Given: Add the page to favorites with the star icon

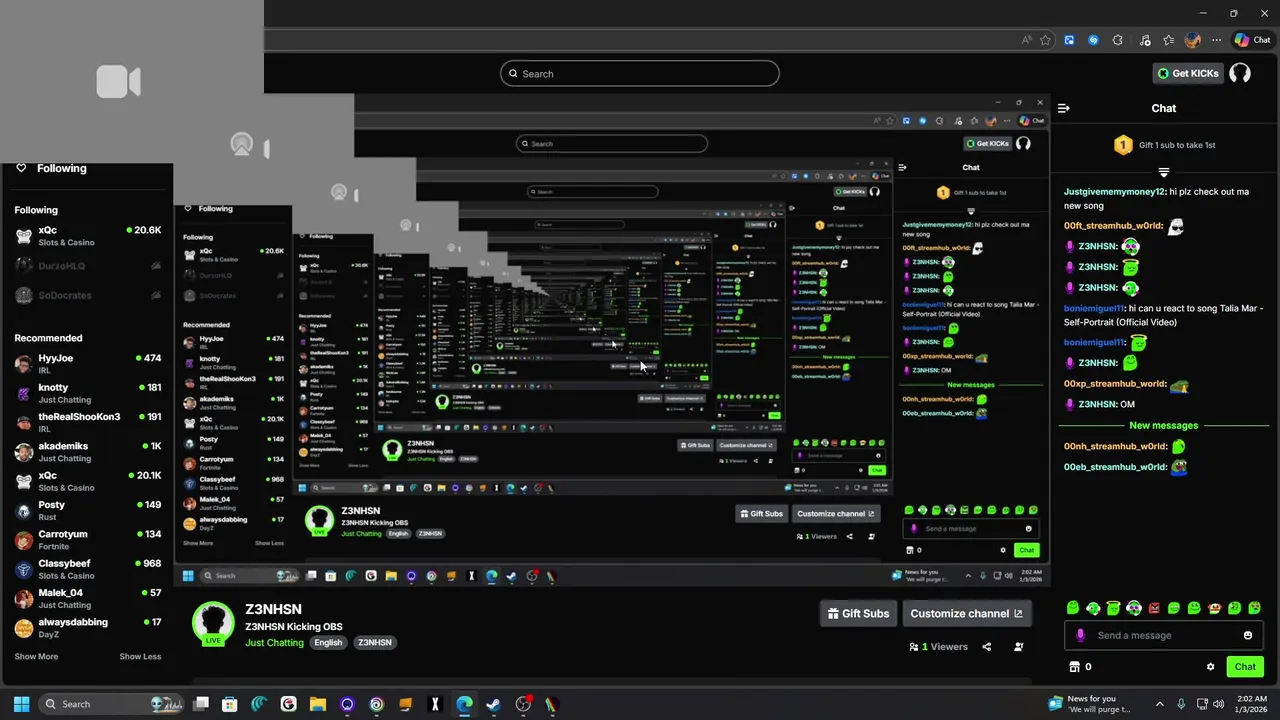Looking at the screenshot, I should click(x=1045, y=40).
